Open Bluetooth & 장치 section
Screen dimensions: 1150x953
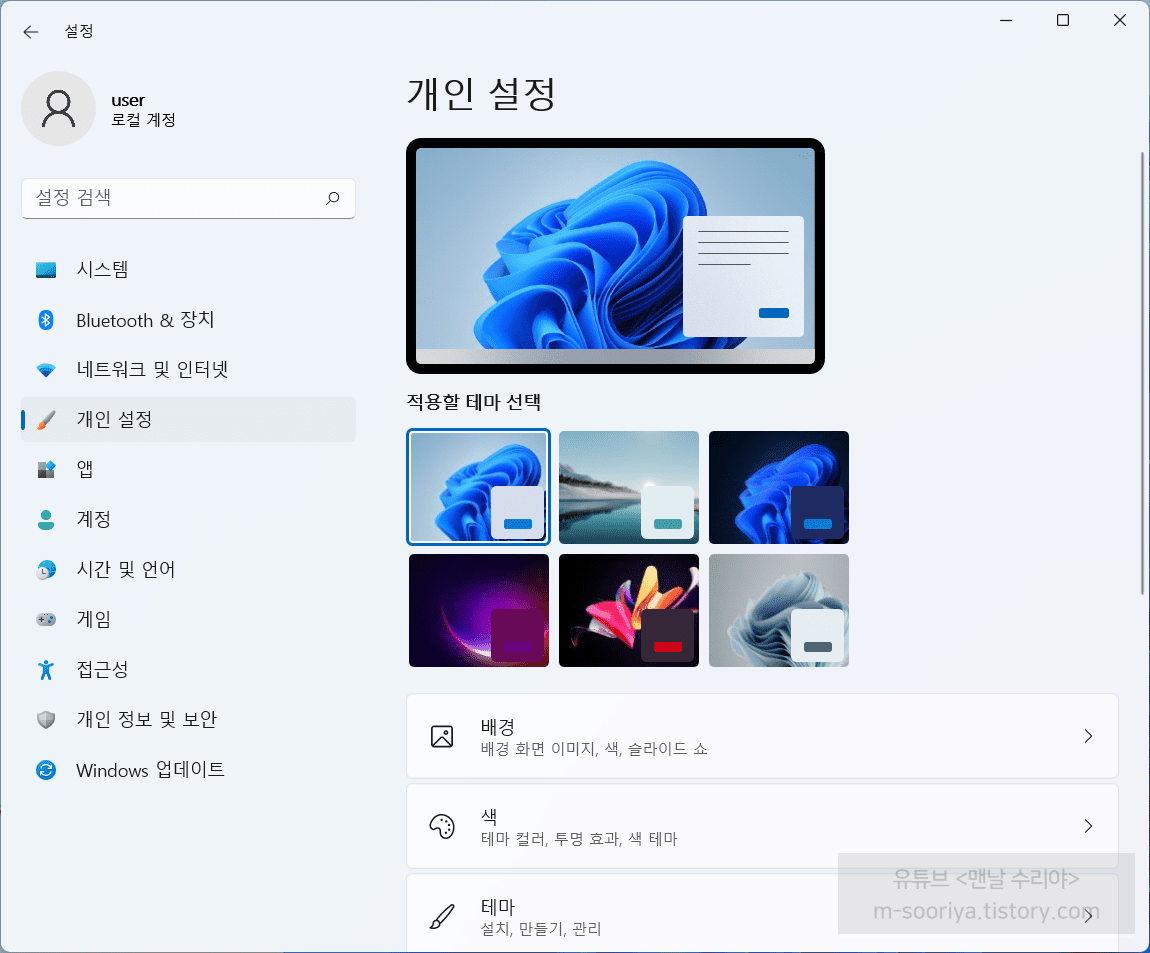click(x=188, y=320)
